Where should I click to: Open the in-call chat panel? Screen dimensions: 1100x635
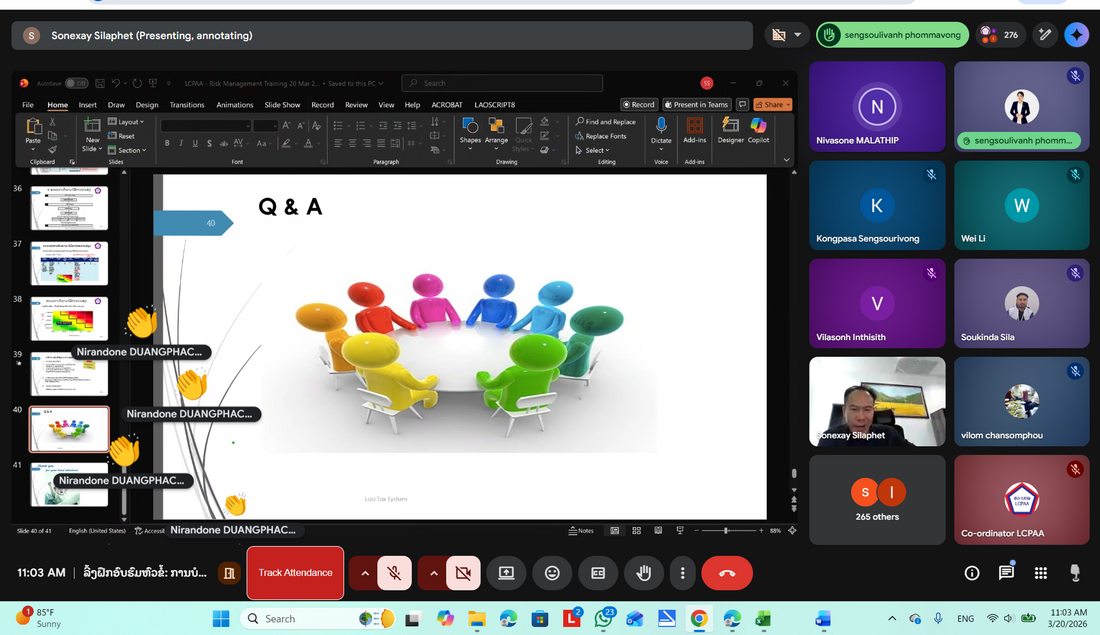1006,573
